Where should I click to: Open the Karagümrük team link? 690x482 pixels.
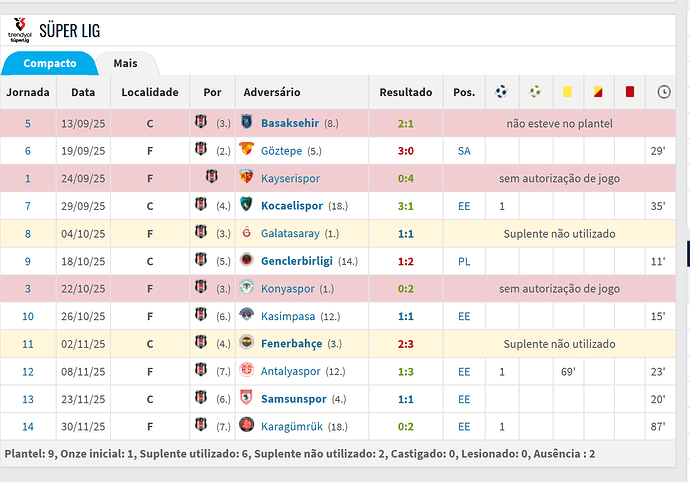(x=292, y=427)
